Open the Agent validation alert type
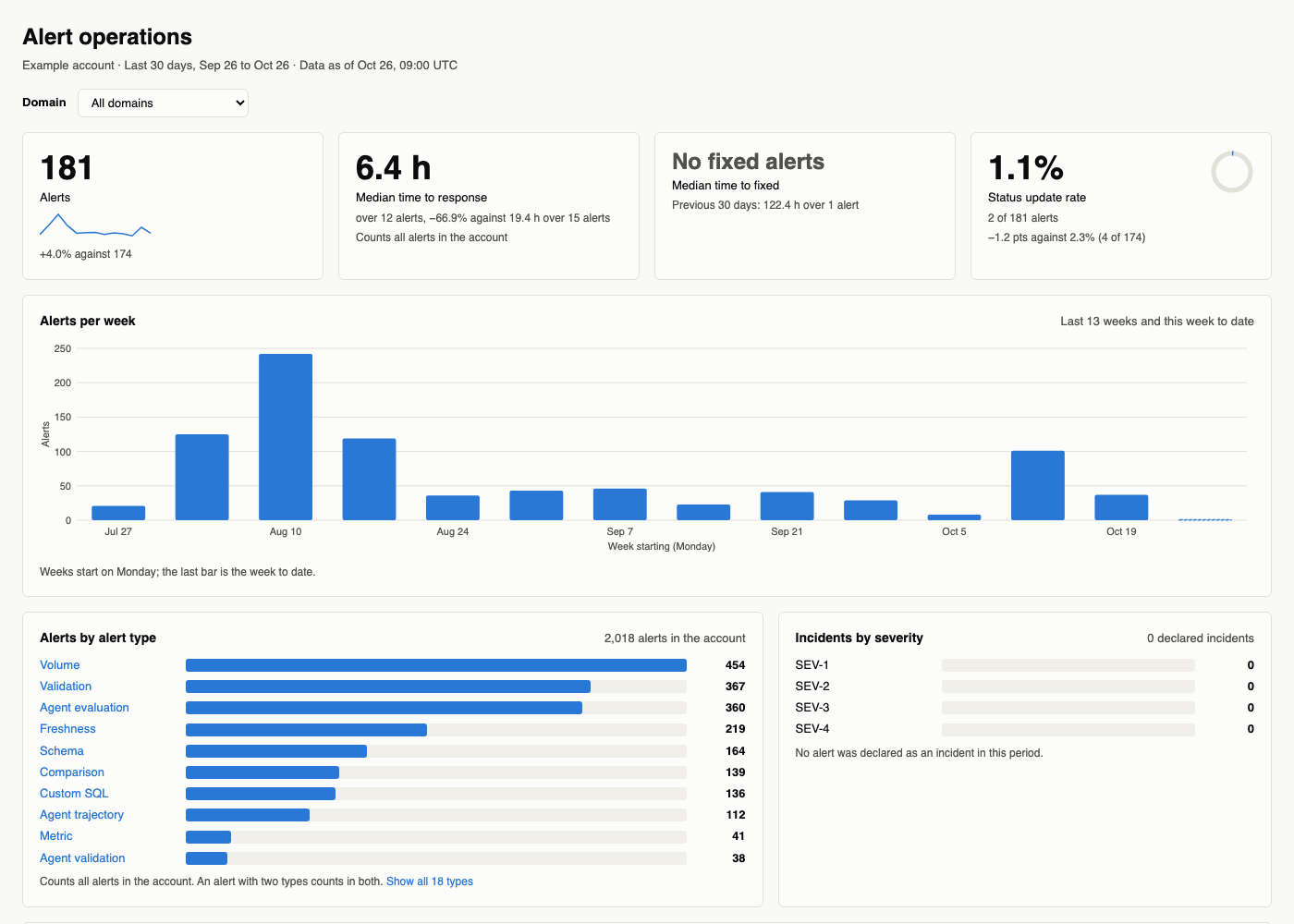Viewport: 1294px width, 924px height. tap(82, 858)
